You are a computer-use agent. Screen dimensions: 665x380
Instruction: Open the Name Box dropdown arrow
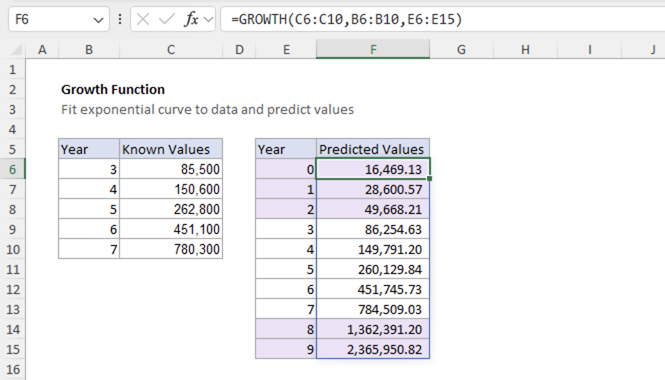(x=98, y=20)
